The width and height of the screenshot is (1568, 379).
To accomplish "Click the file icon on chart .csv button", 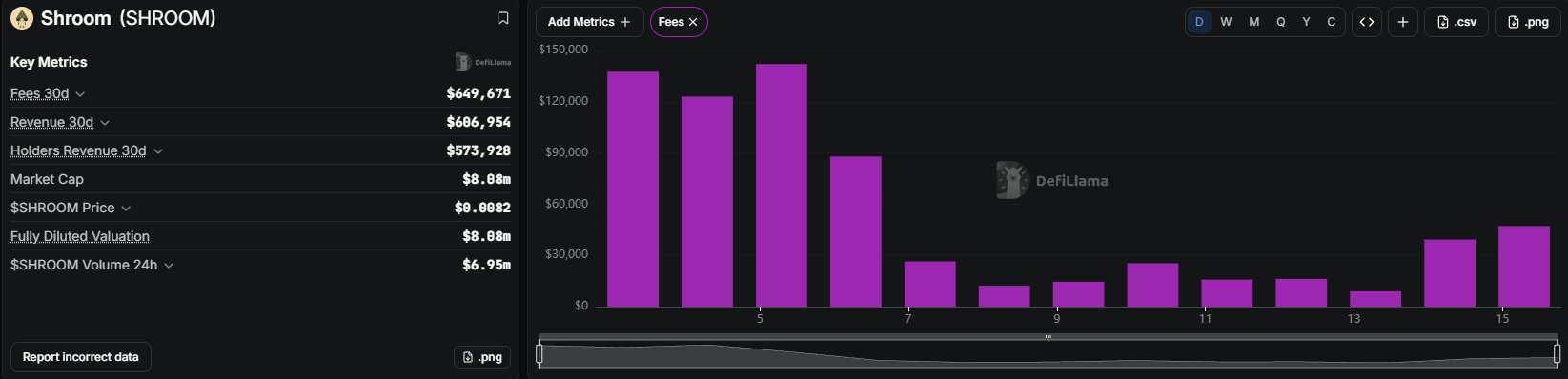I will coord(1443,22).
